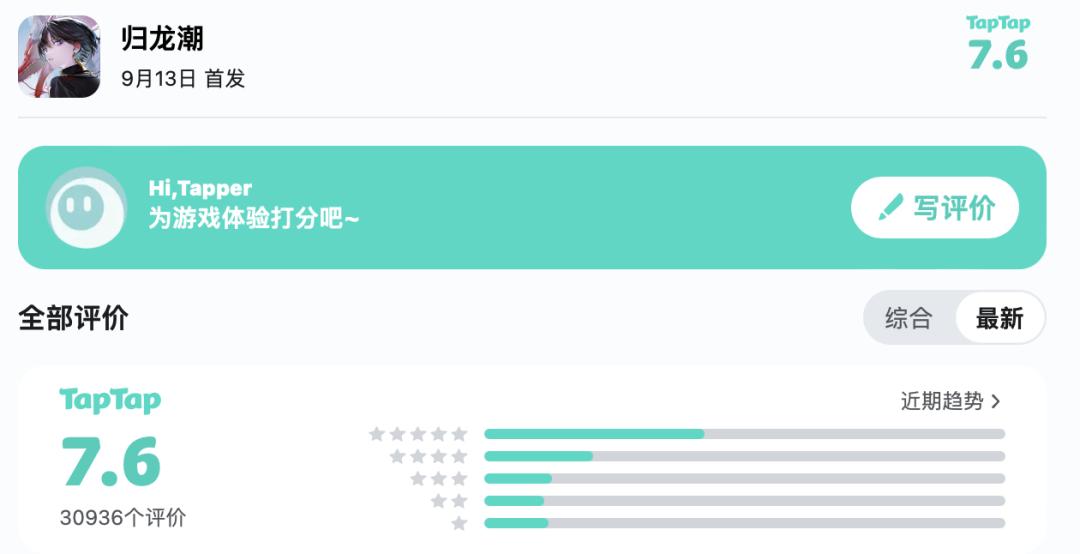This screenshot has width=1080, height=554.
Task: Click the 7.6 score in top right
Action: [x=998, y=54]
